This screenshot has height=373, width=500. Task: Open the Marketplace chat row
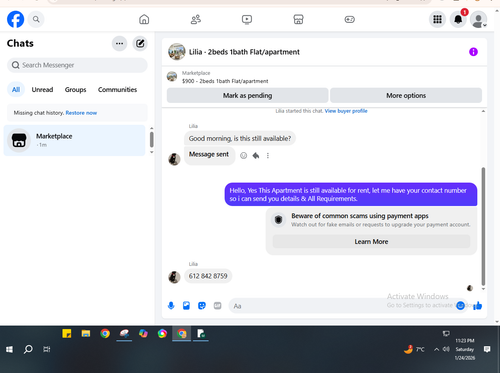click(74, 140)
